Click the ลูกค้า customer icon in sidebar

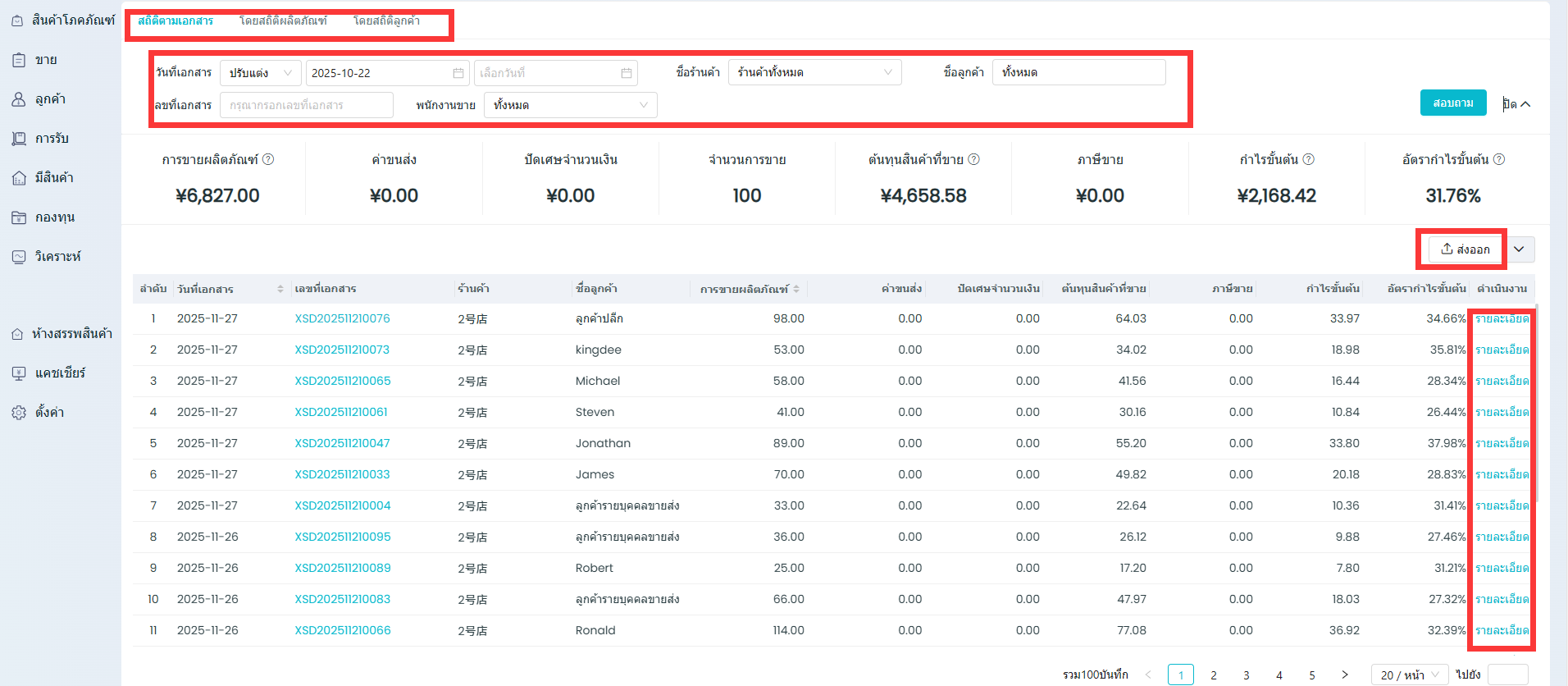tap(19, 99)
